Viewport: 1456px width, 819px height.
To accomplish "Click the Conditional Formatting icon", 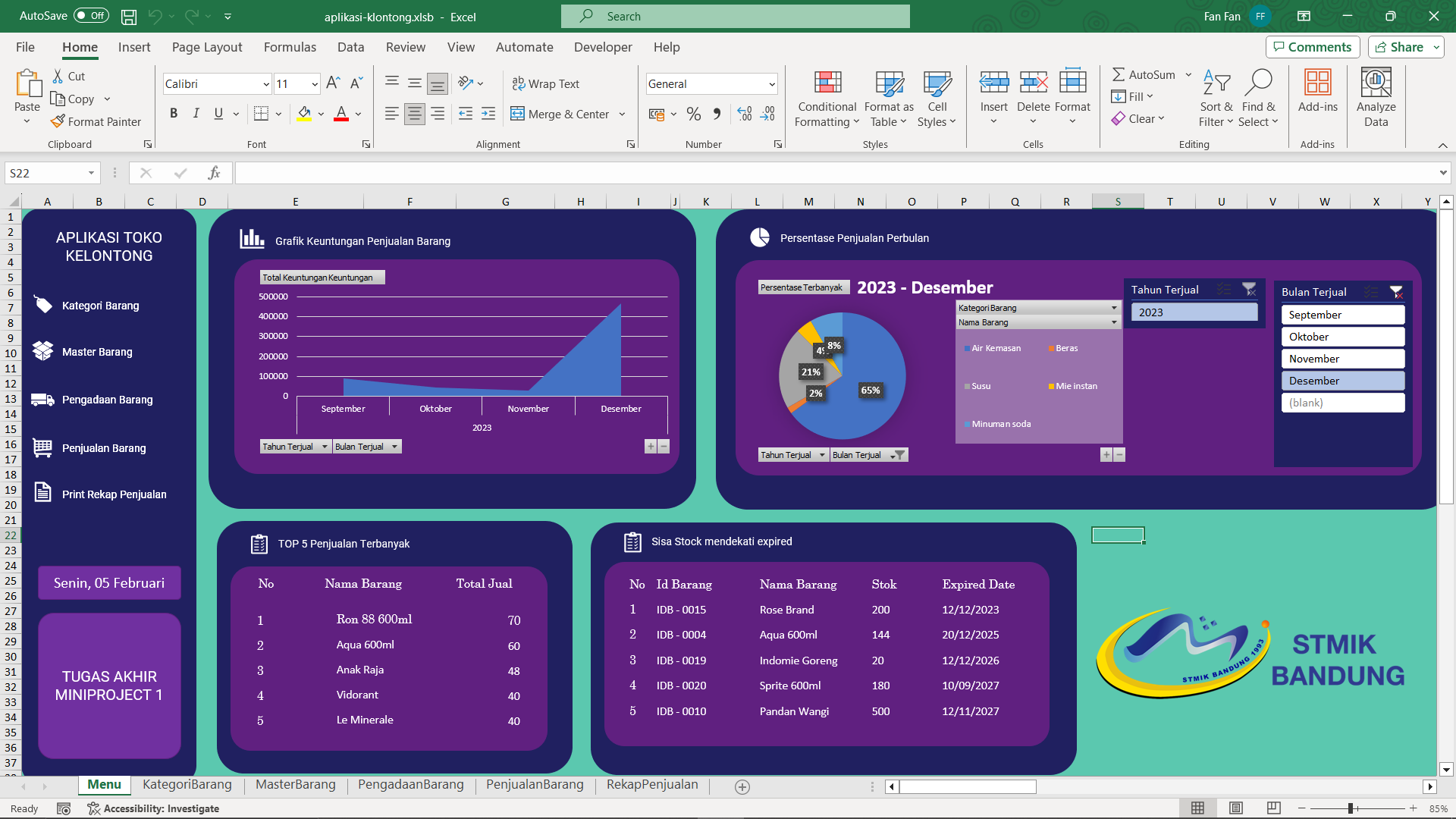I will [827, 82].
